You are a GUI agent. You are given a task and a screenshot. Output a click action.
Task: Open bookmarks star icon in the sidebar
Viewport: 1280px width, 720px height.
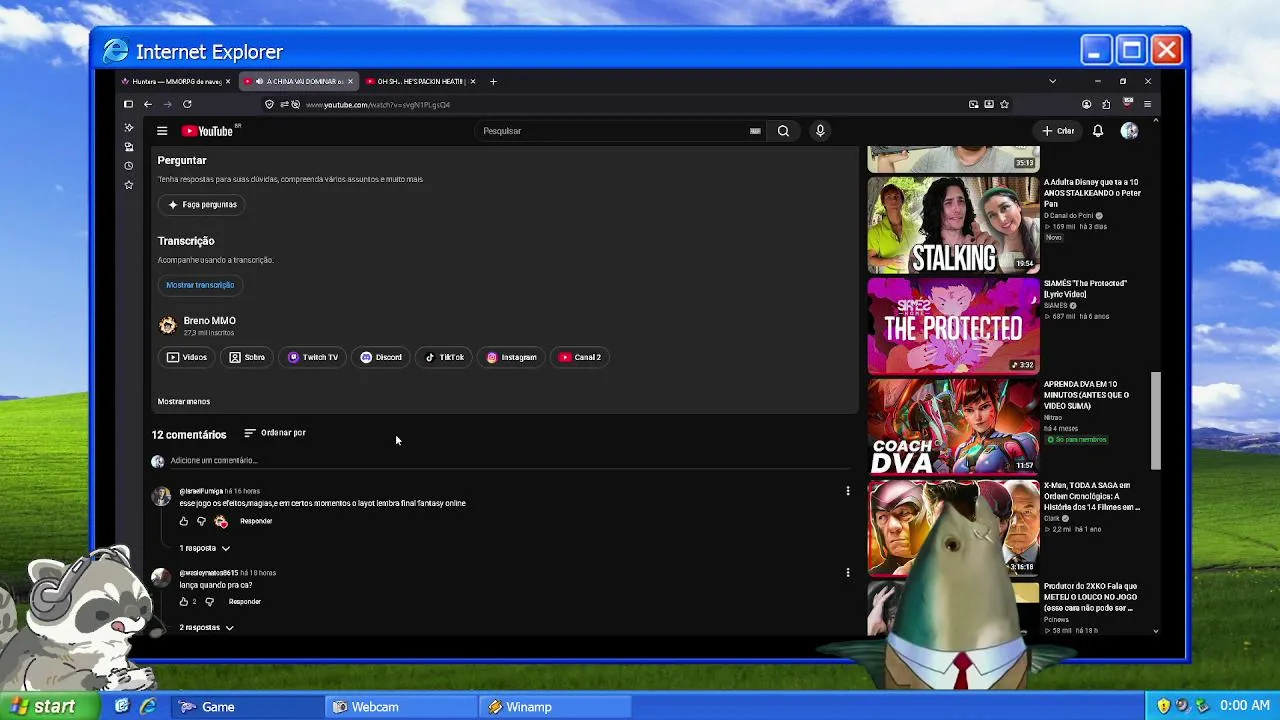pos(128,185)
